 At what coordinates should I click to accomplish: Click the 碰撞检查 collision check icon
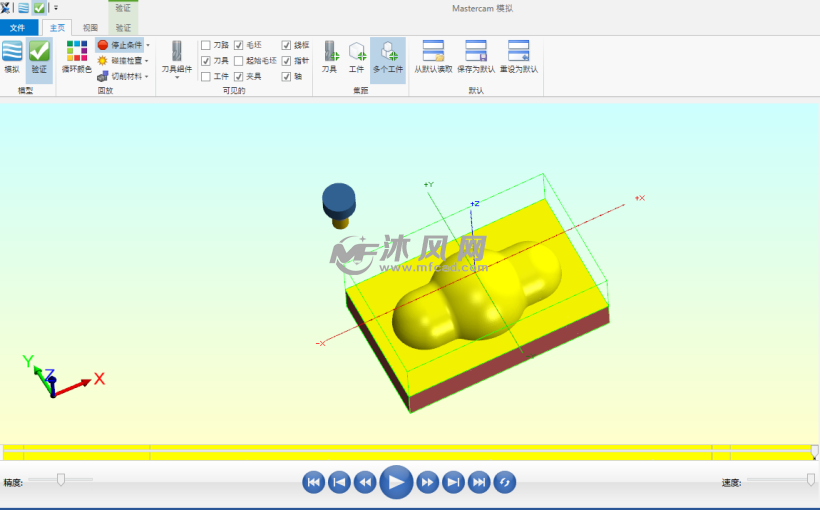click(102, 61)
